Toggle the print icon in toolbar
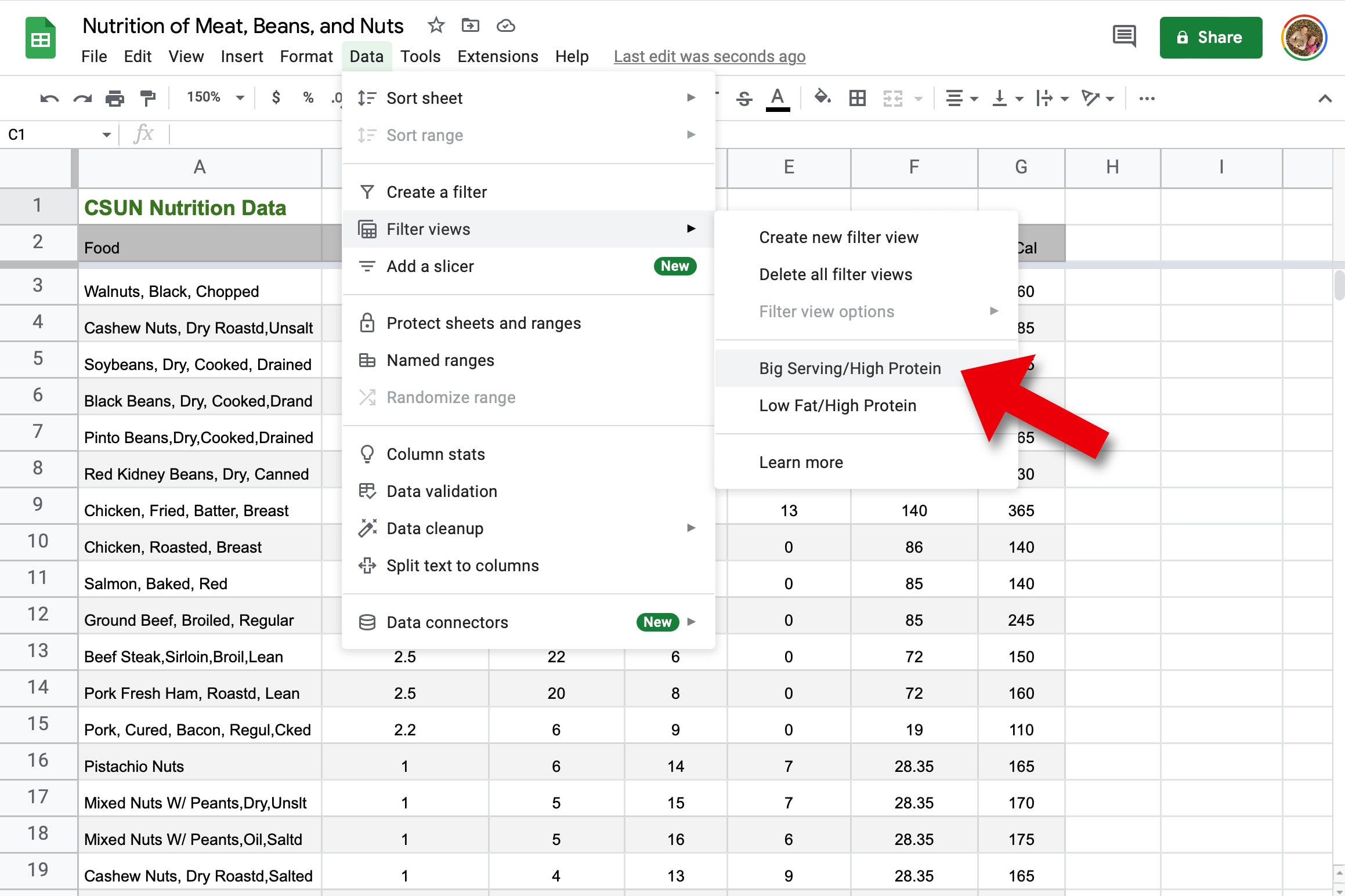The image size is (1345, 896). tap(113, 97)
